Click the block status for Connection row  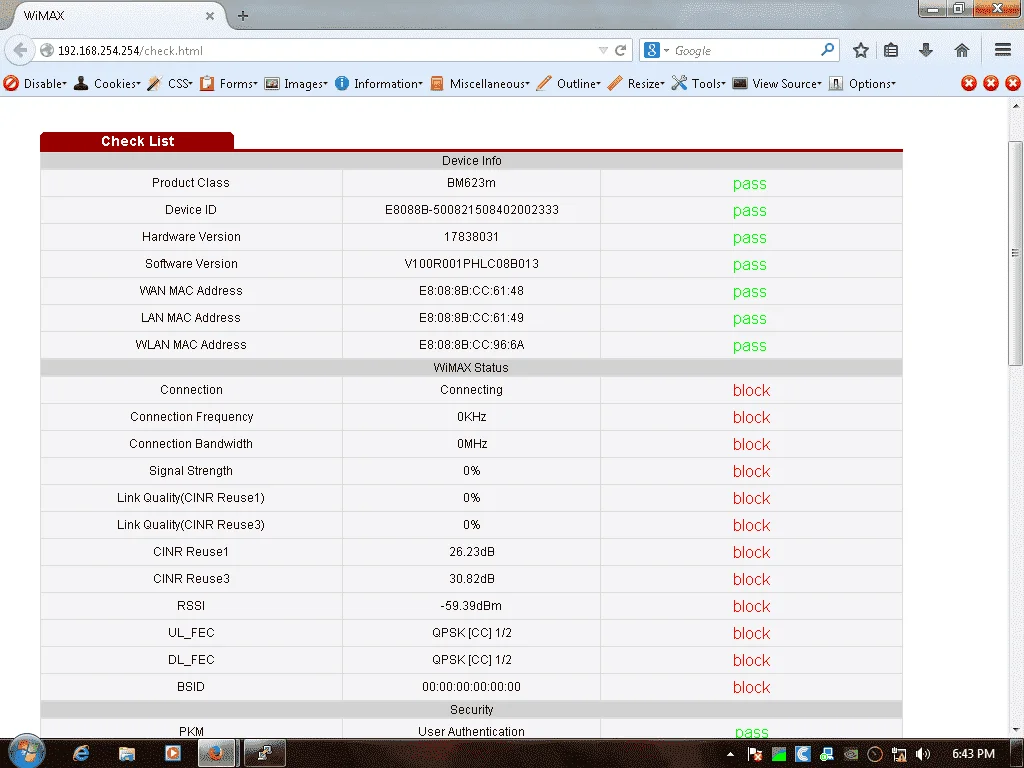point(751,390)
